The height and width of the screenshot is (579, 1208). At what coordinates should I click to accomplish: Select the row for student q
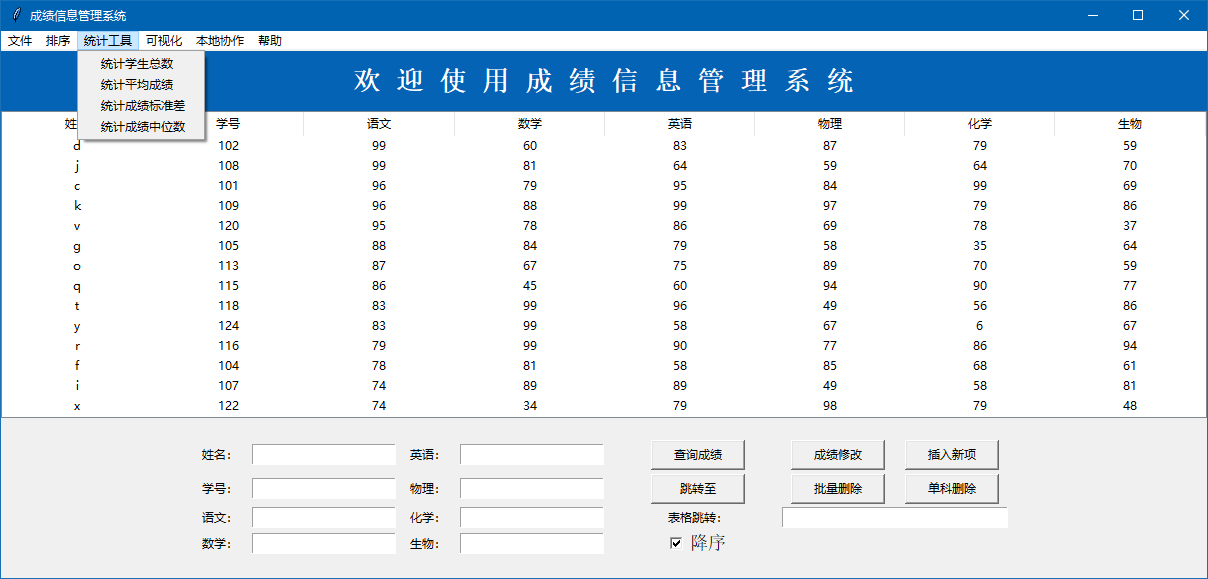[x=603, y=286]
